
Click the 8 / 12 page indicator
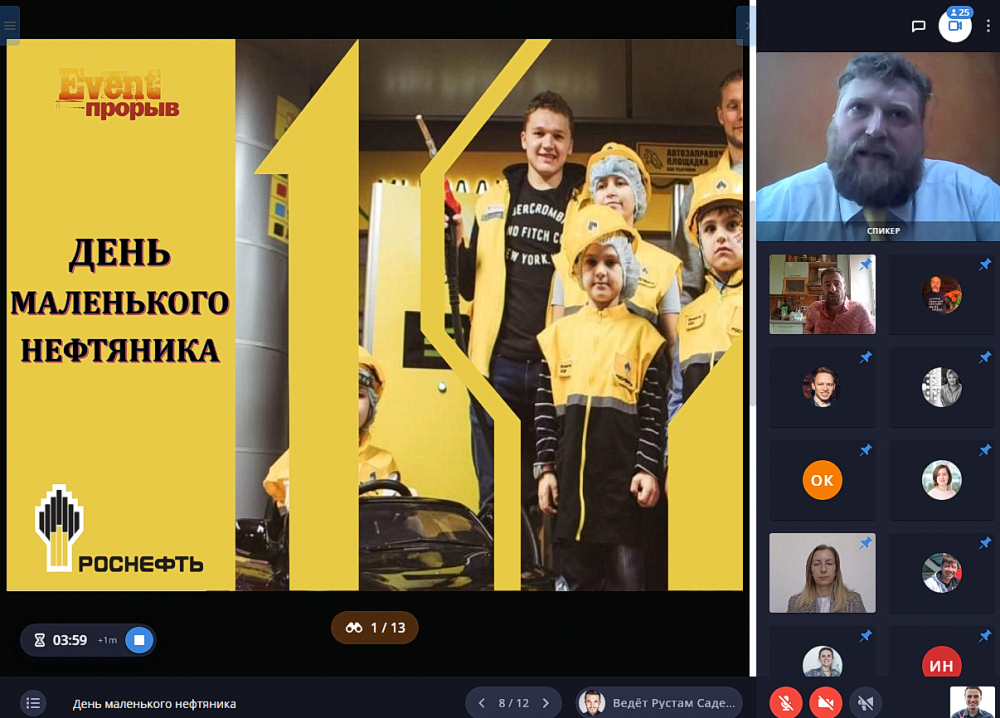(513, 703)
